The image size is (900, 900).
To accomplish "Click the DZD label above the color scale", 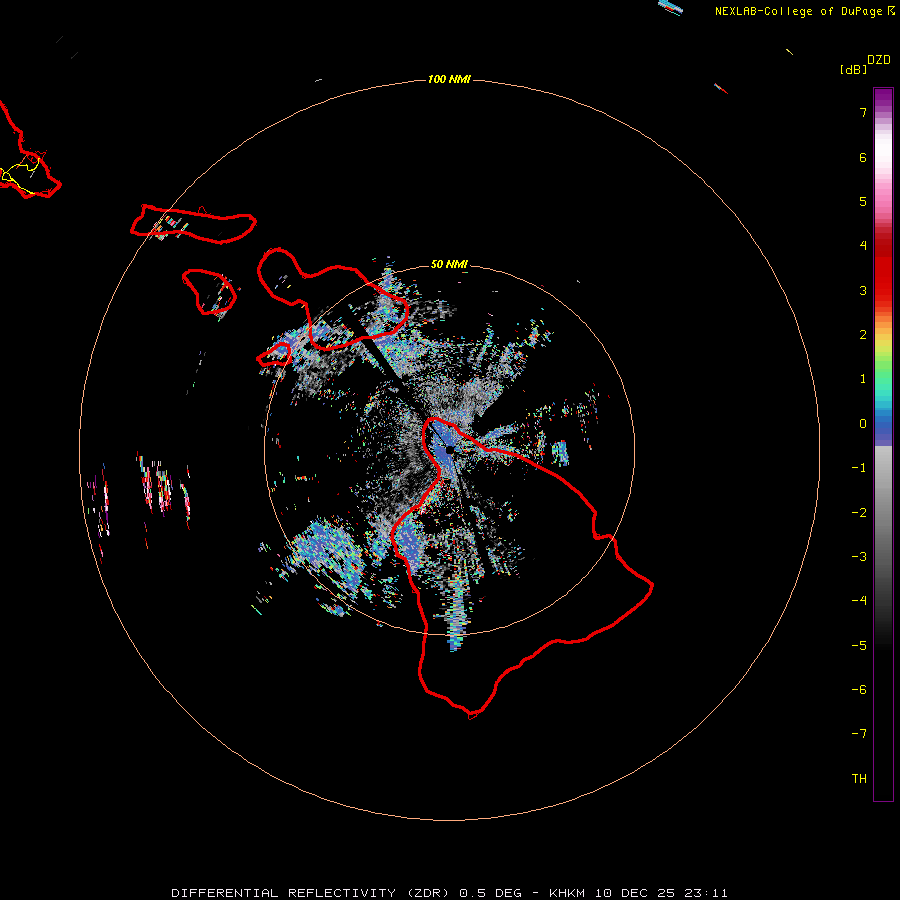I will click(x=879, y=60).
